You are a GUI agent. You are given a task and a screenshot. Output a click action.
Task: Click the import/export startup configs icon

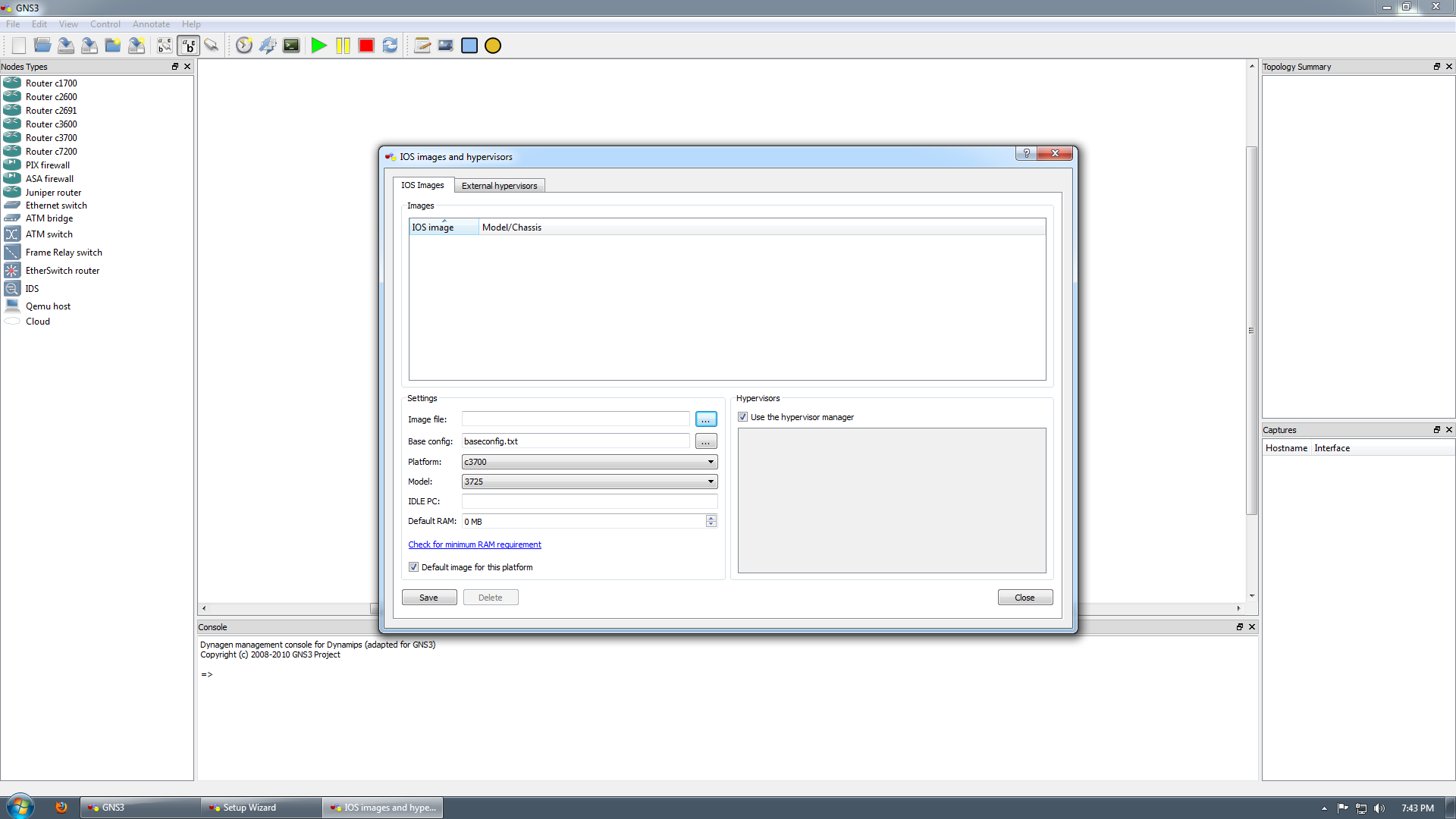268,45
